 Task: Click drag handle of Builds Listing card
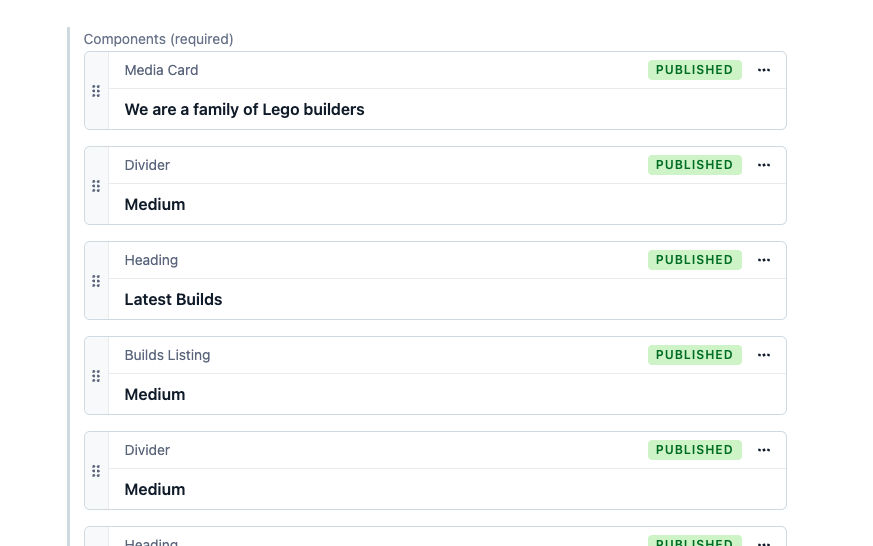pyautogui.click(x=96, y=376)
